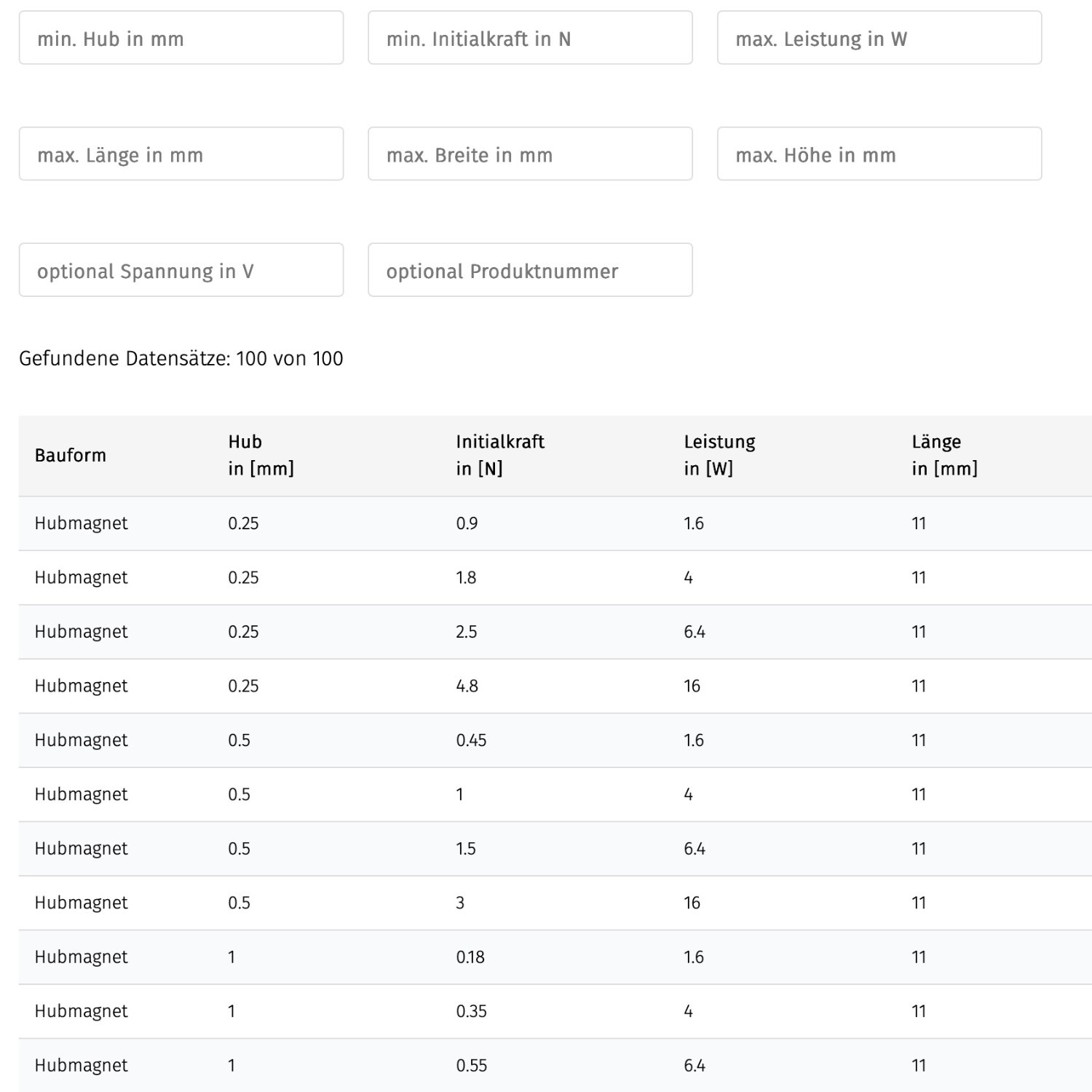The image size is (1092, 1092).
Task: Click the Gefundene Datensätze result count text
Action: click(181, 359)
